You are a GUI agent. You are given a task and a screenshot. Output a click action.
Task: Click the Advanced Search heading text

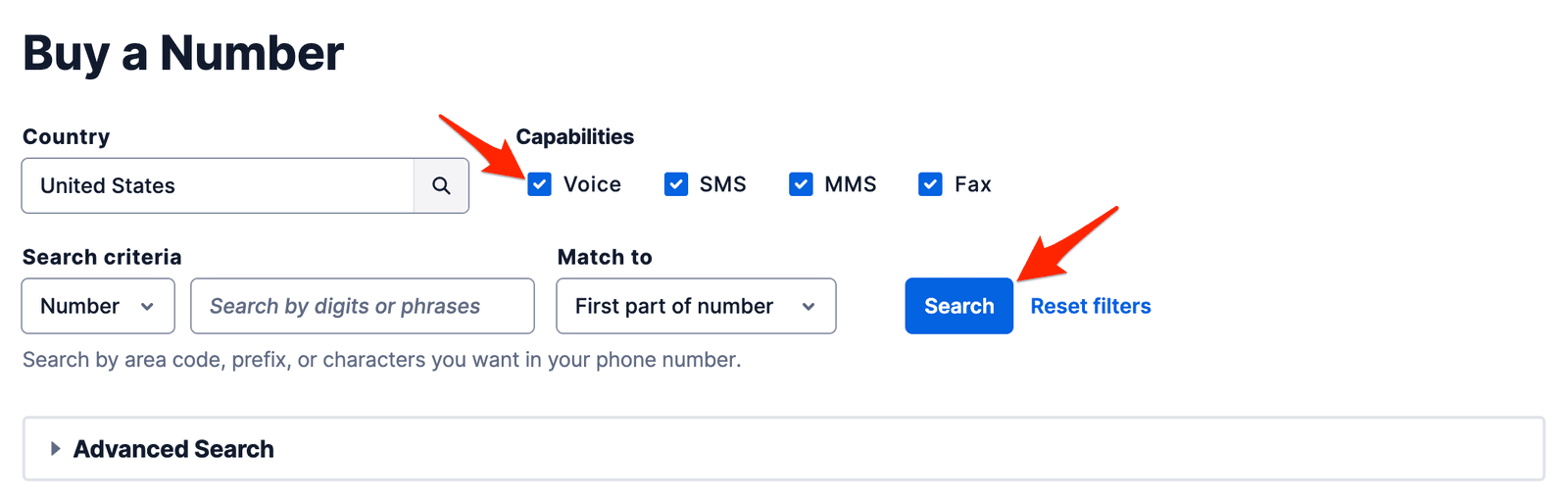coord(173,448)
